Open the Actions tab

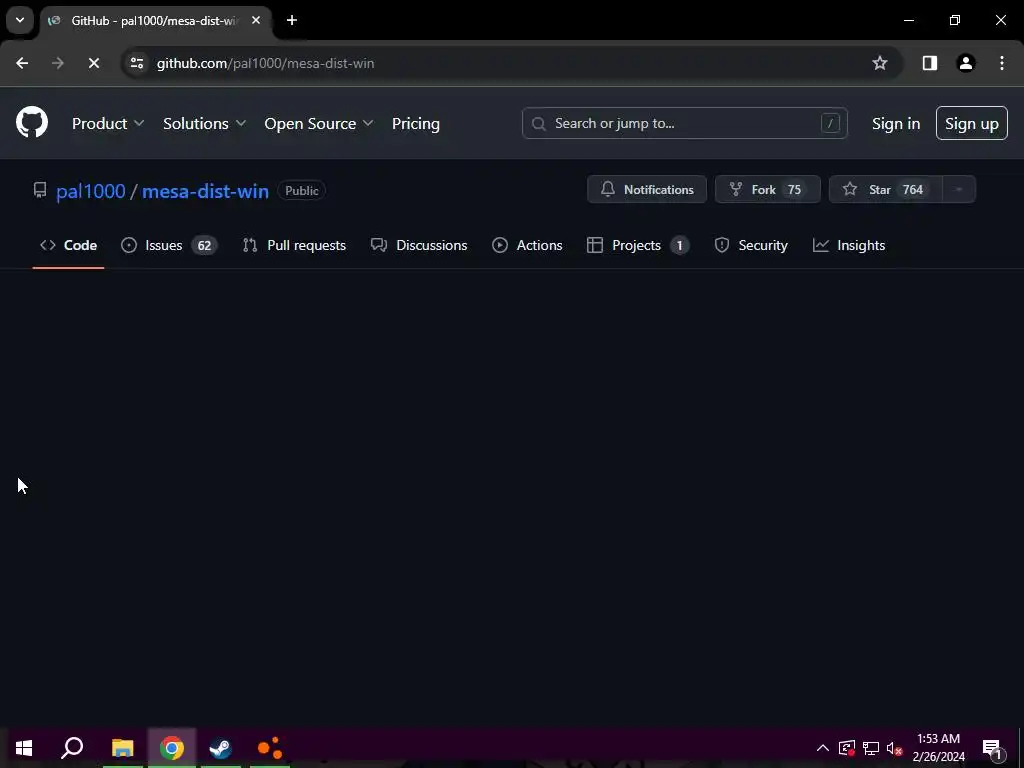[x=527, y=246]
